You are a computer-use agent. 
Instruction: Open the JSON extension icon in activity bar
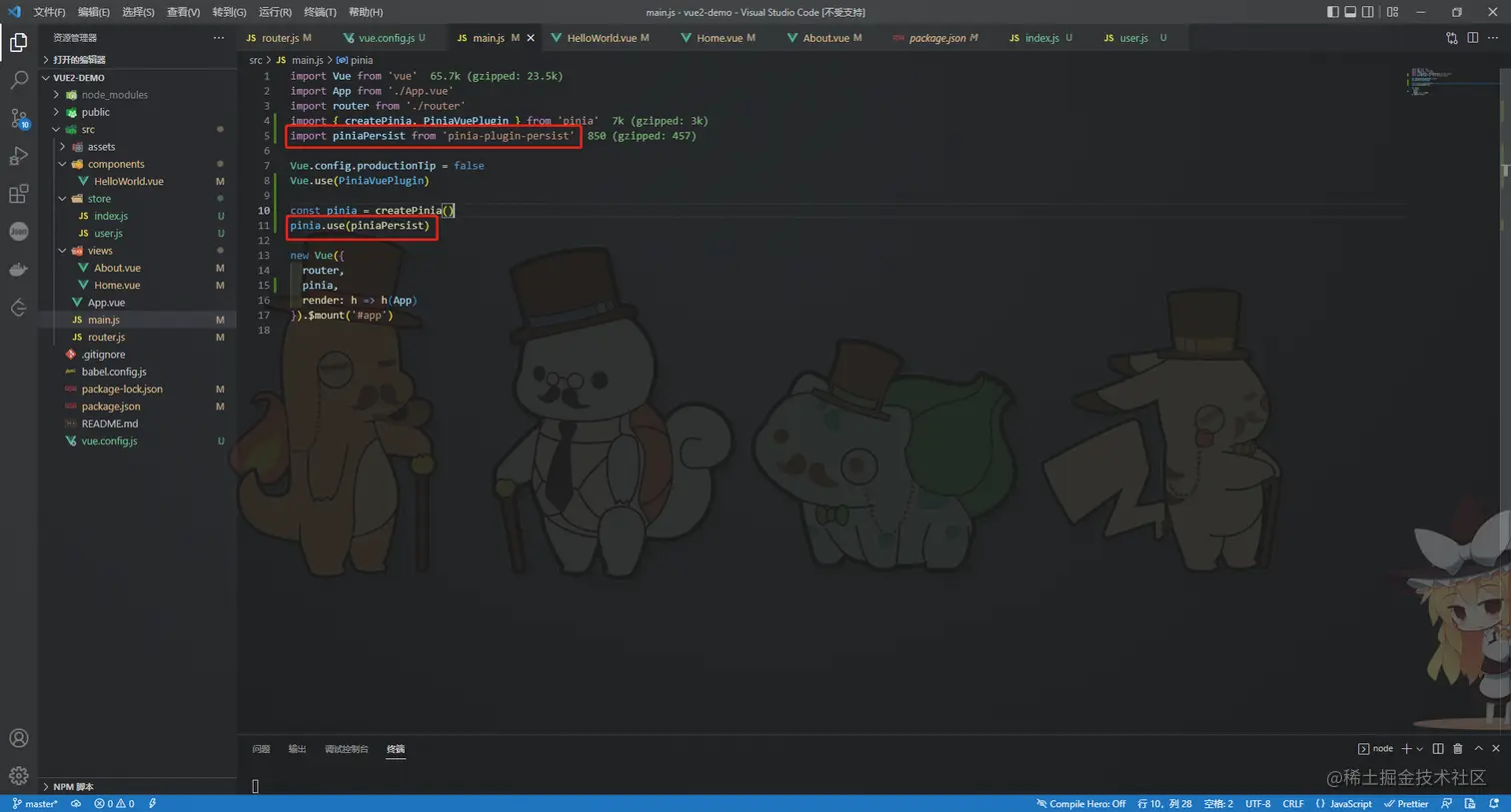point(18,232)
